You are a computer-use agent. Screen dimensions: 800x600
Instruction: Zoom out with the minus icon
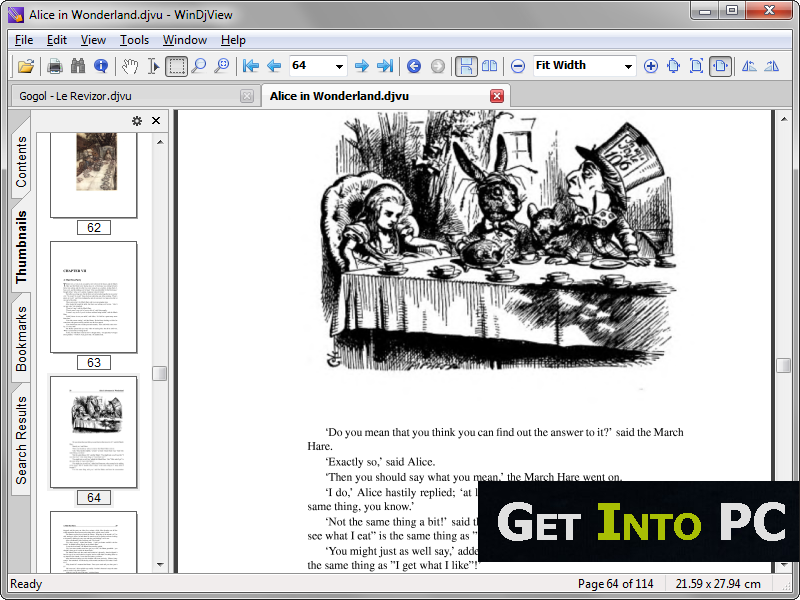tap(517, 66)
